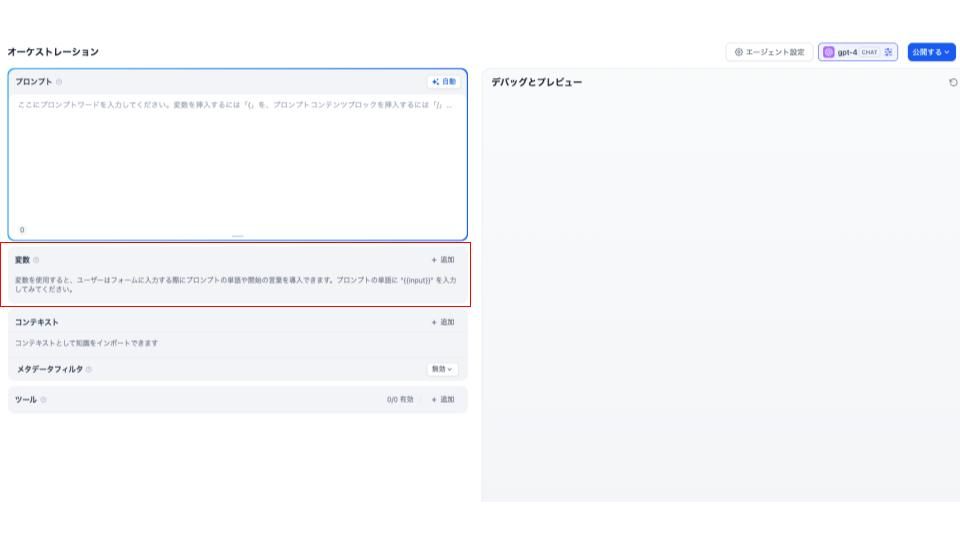Focus the プロンプト text input area

237,160
